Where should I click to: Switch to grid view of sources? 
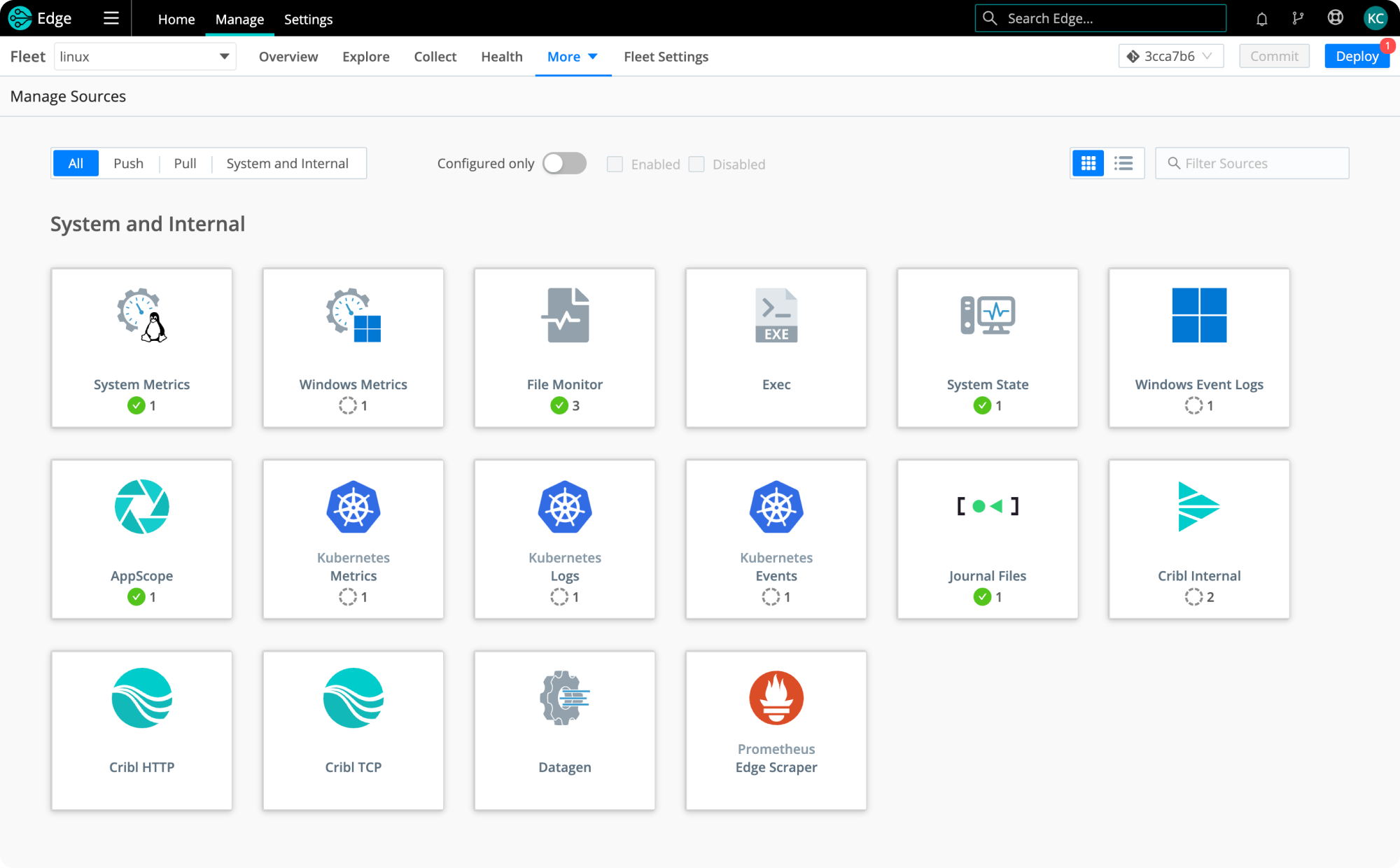[x=1088, y=163]
